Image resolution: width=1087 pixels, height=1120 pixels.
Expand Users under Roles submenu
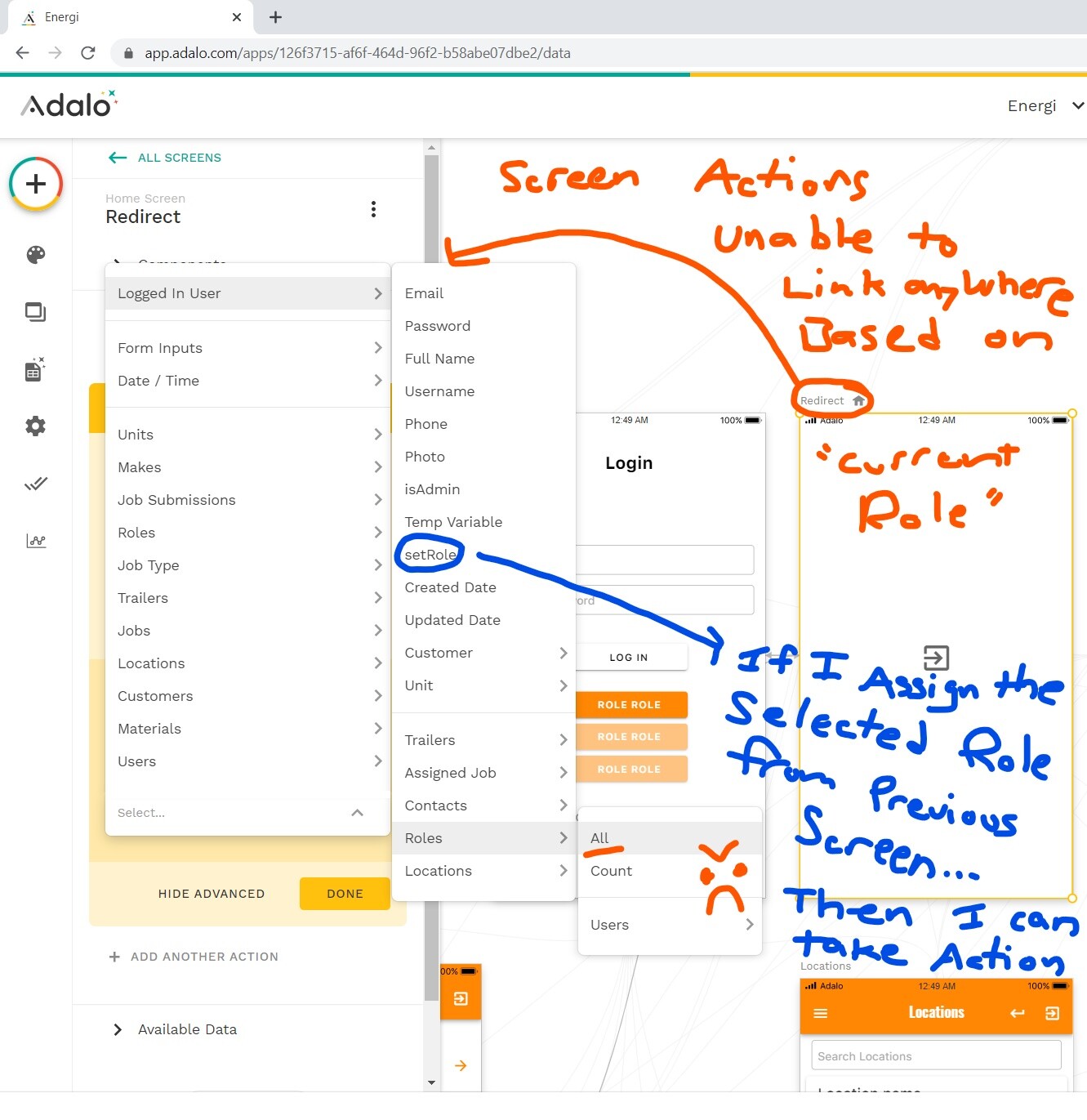pyautogui.click(x=670, y=925)
